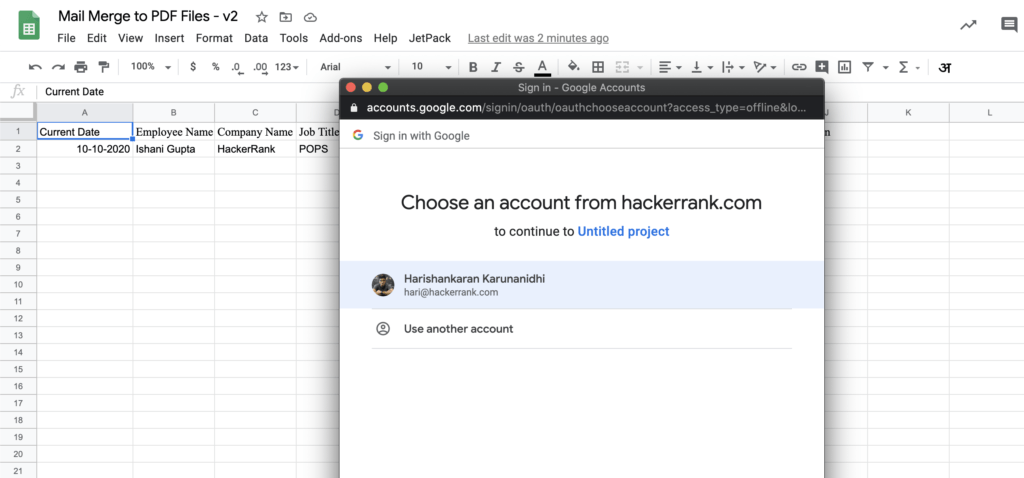1024x478 pixels.
Task: Open the JetPack menu
Action: tap(430, 38)
